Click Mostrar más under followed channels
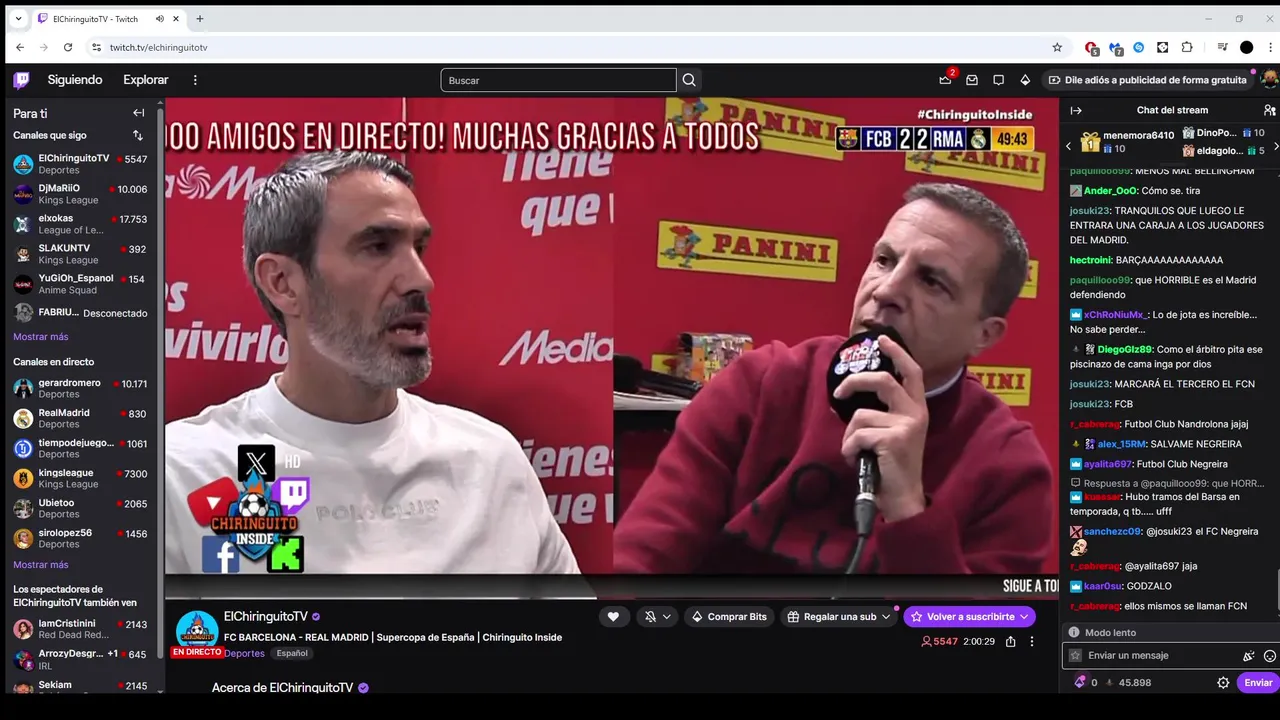Image resolution: width=1280 pixels, height=720 pixels. pyautogui.click(x=41, y=337)
